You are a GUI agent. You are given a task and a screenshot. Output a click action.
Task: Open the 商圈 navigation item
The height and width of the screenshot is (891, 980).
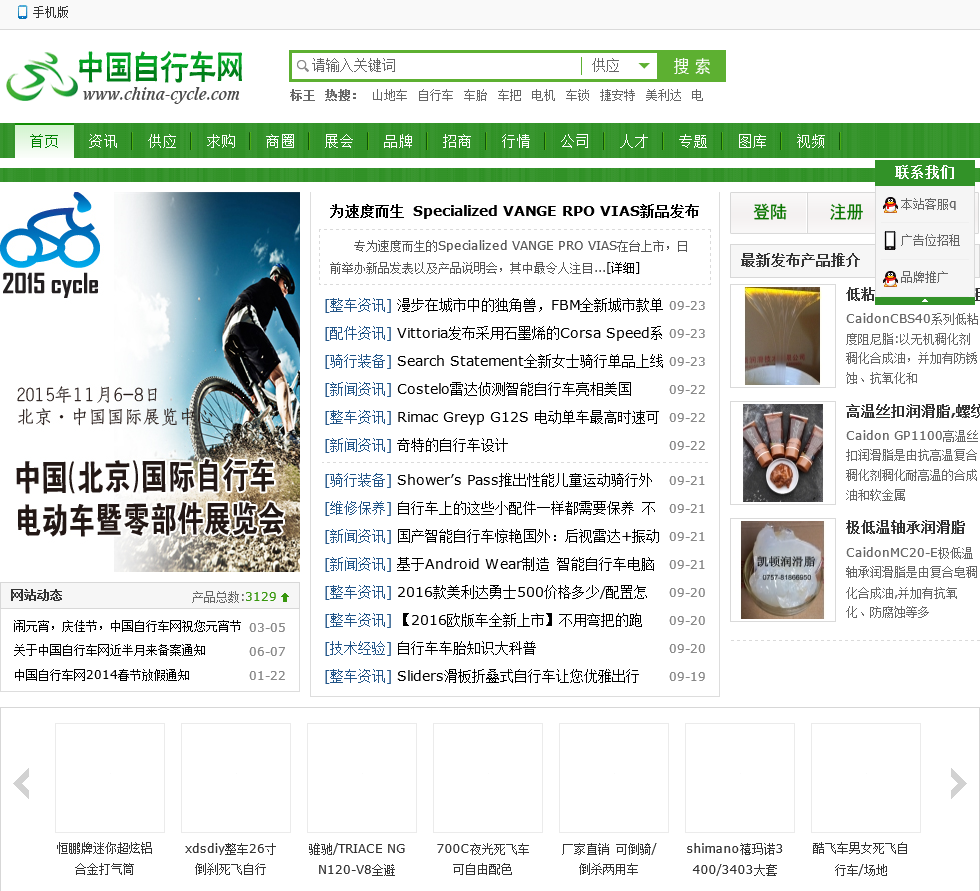coord(280,141)
